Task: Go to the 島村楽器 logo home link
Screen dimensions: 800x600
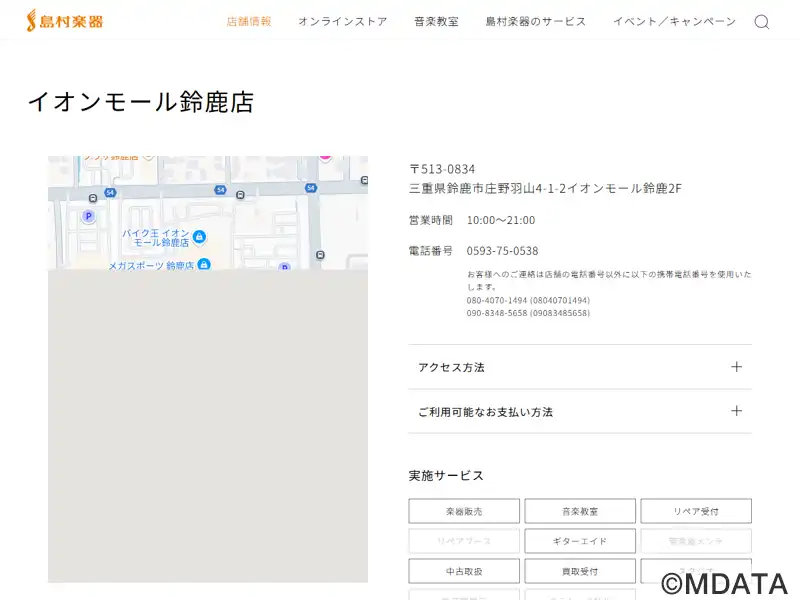Action: pyautogui.click(x=65, y=20)
